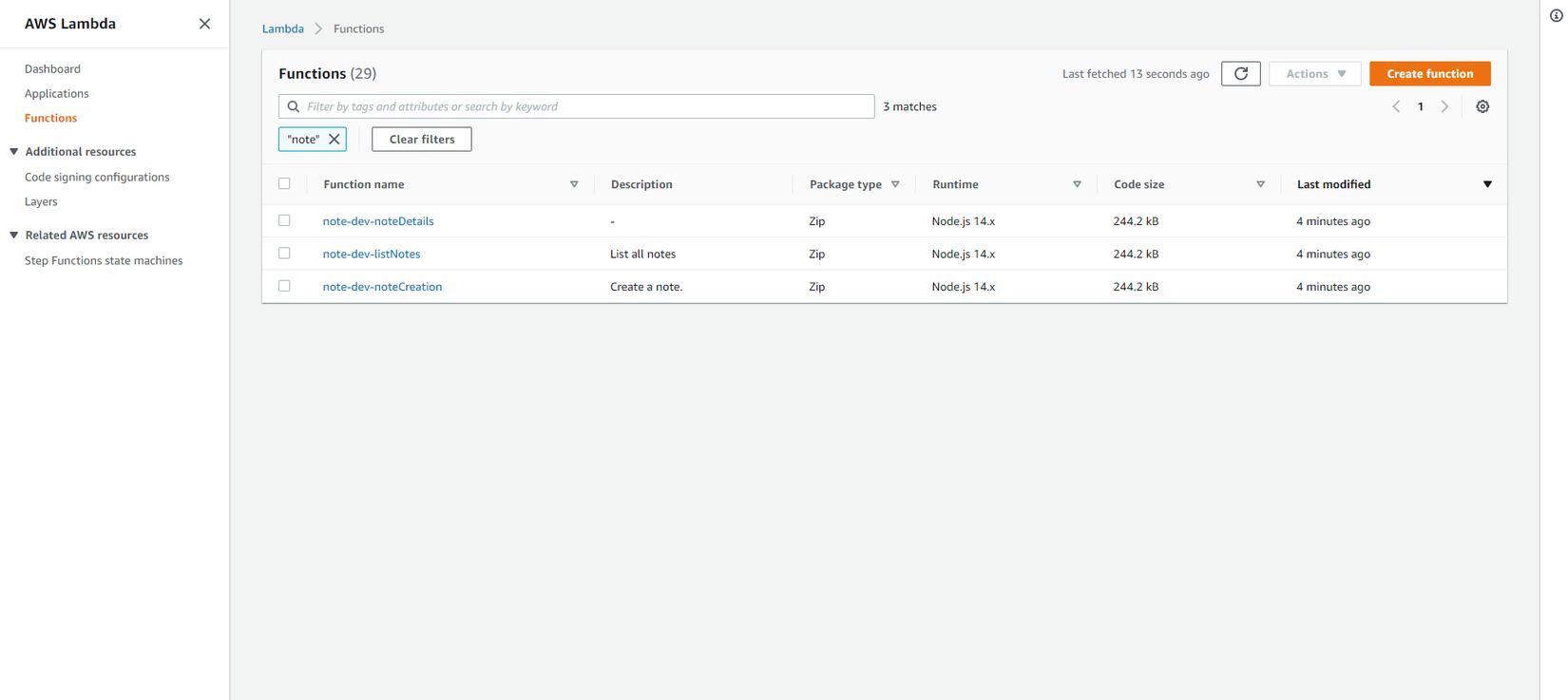Viewport: 1568px width, 700px height.
Task: Check the select-all functions checkbox
Action: coord(284,183)
